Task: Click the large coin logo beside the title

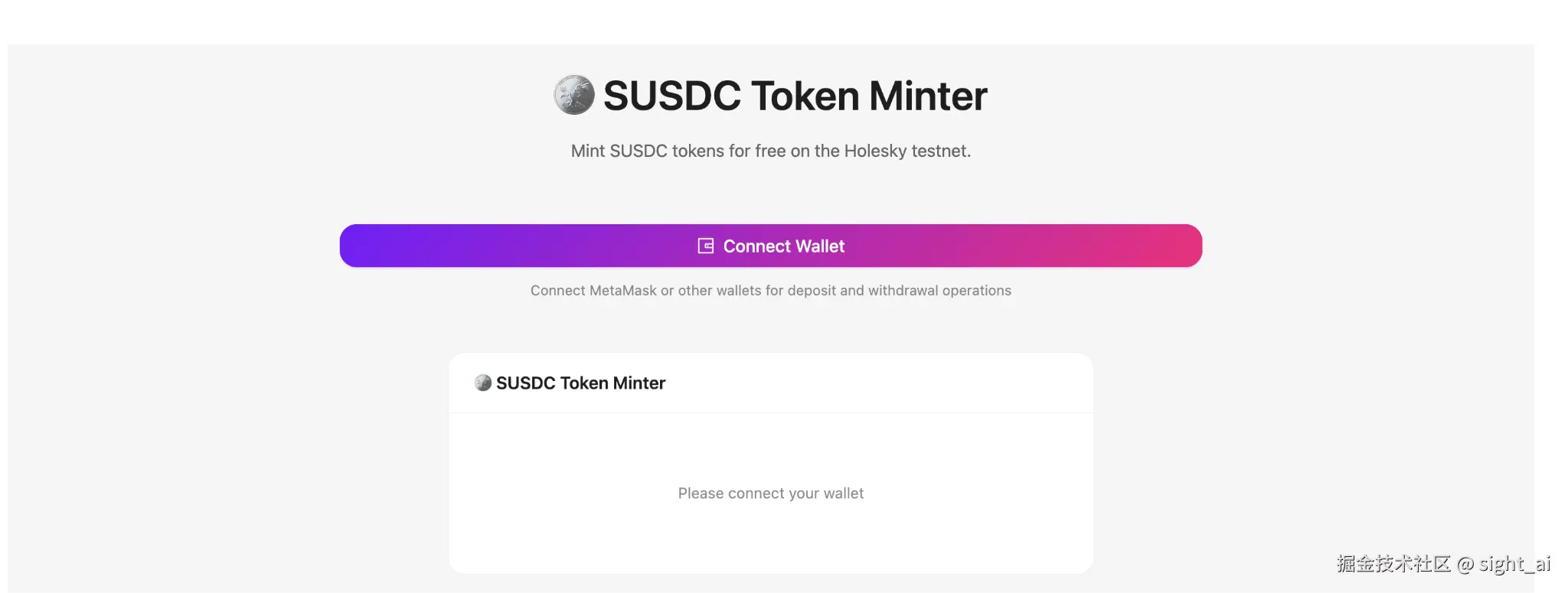Action: [x=573, y=95]
